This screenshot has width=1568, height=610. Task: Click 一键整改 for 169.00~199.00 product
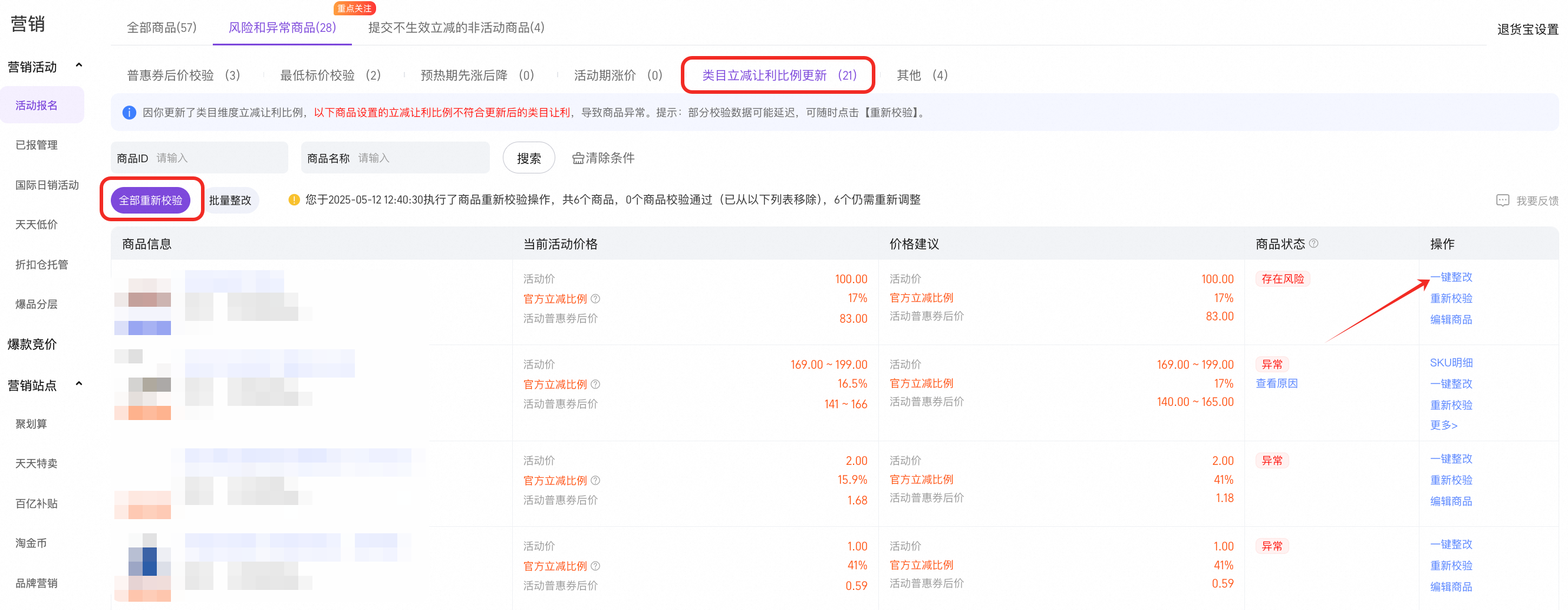click(x=1451, y=383)
